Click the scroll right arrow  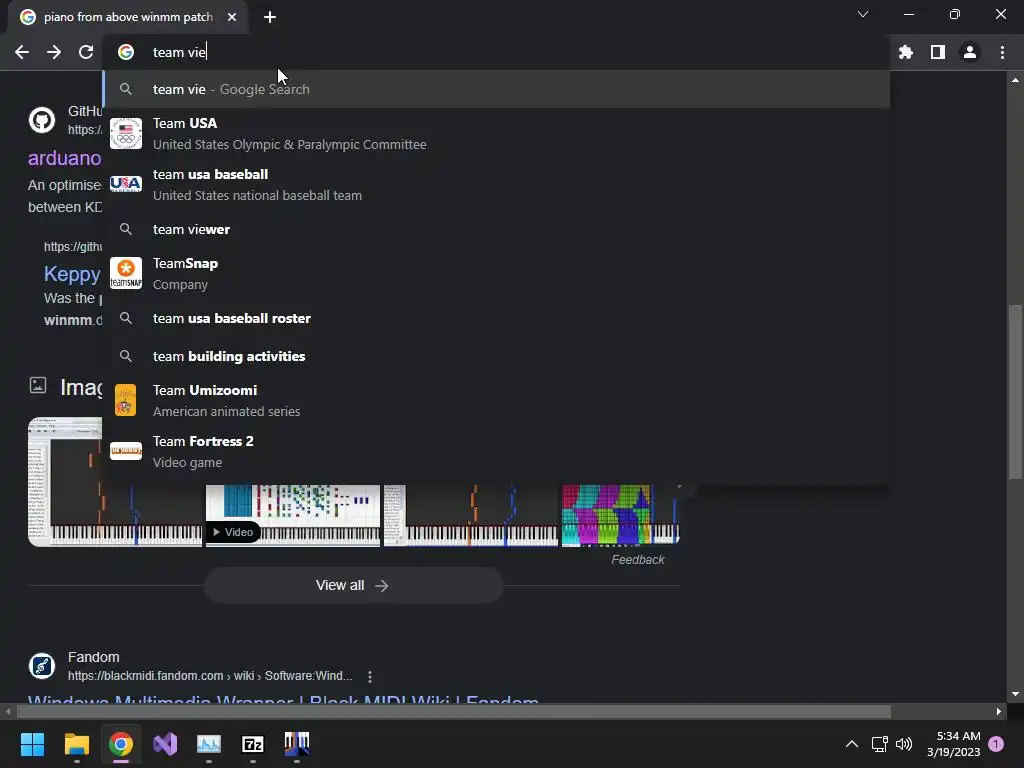999,711
